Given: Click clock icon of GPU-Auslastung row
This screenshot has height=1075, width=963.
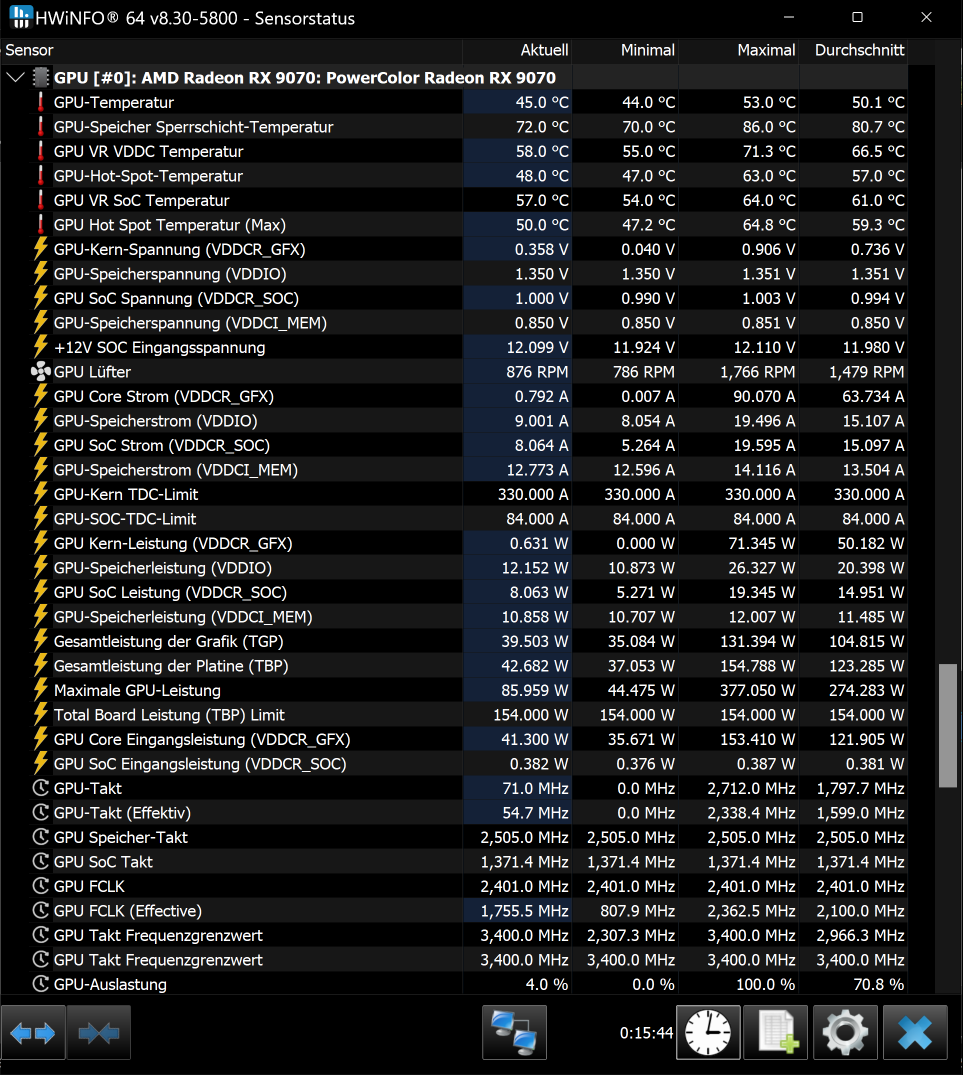Looking at the screenshot, I should click(x=40, y=985).
